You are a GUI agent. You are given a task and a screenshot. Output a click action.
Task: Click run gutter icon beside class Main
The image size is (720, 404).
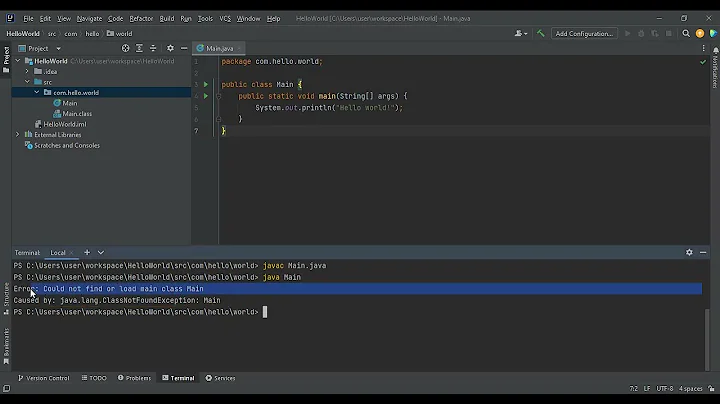click(x=206, y=84)
